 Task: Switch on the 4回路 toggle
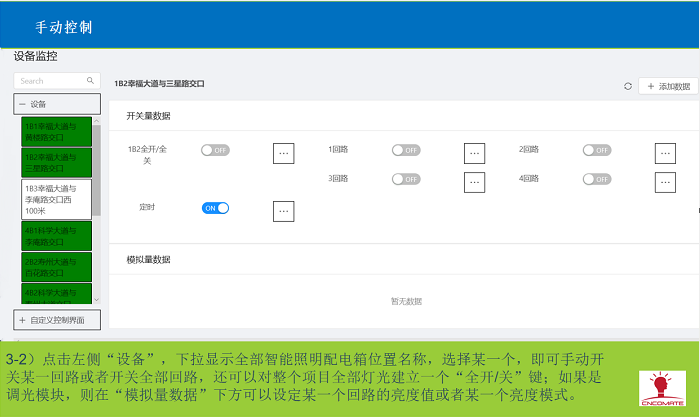596,179
